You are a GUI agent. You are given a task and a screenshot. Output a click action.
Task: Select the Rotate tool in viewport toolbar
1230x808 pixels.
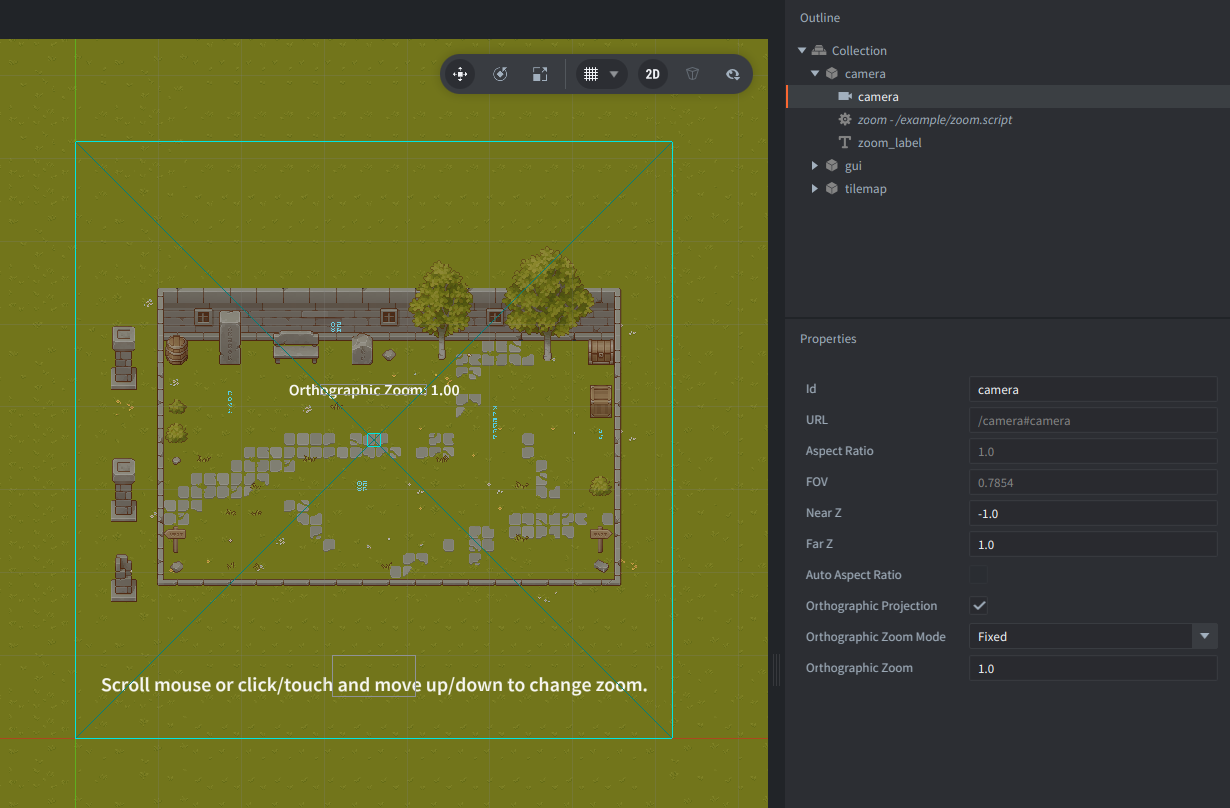pos(501,74)
